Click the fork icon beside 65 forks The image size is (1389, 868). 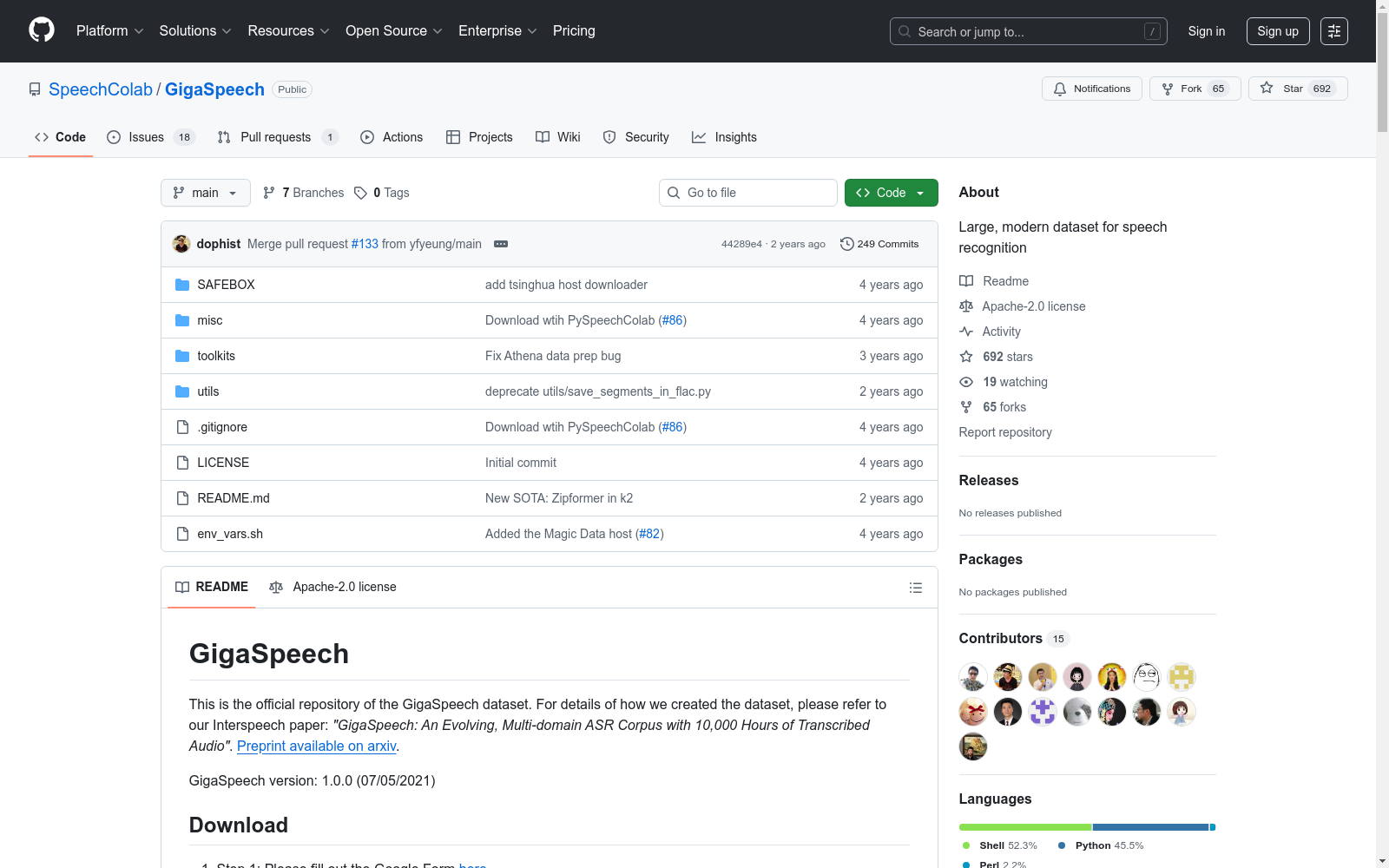click(966, 407)
